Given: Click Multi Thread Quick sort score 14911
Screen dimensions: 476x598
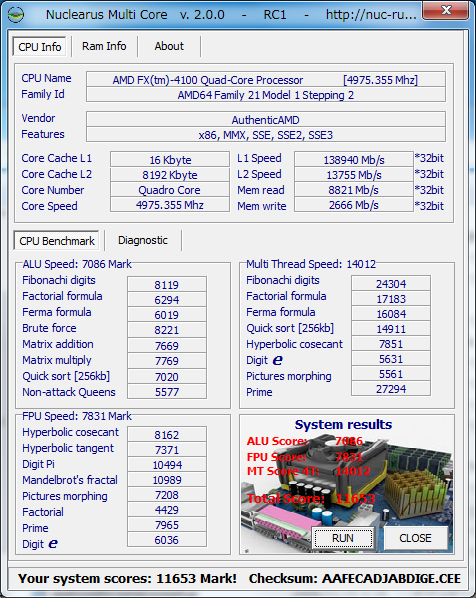Looking at the screenshot, I should pyautogui.click(x=391, y=329).
